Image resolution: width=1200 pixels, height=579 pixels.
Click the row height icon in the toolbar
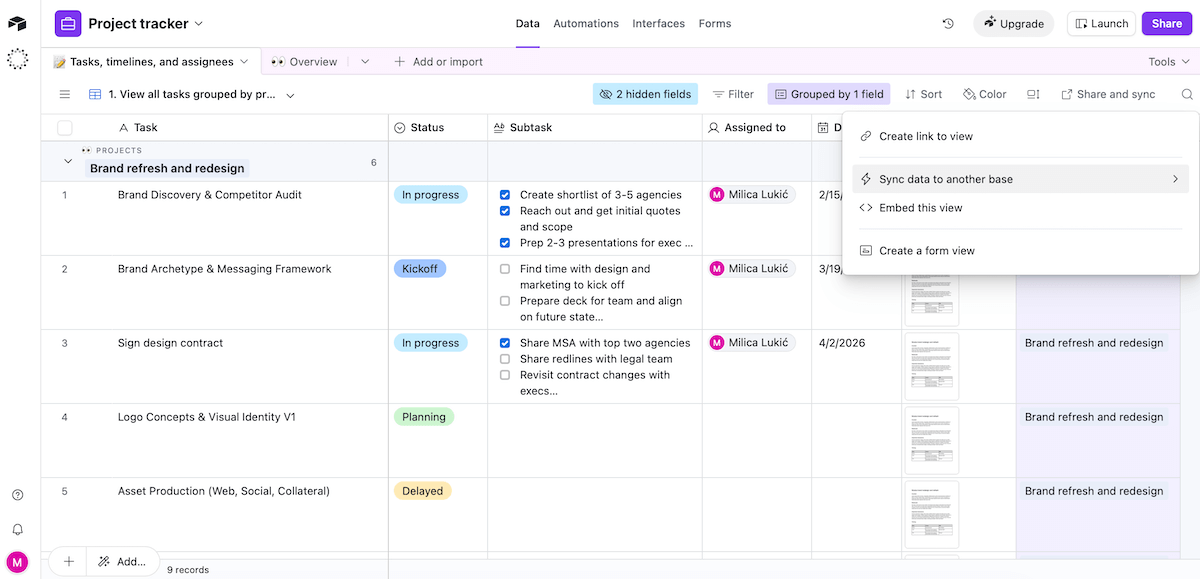tap(1034, 93)
